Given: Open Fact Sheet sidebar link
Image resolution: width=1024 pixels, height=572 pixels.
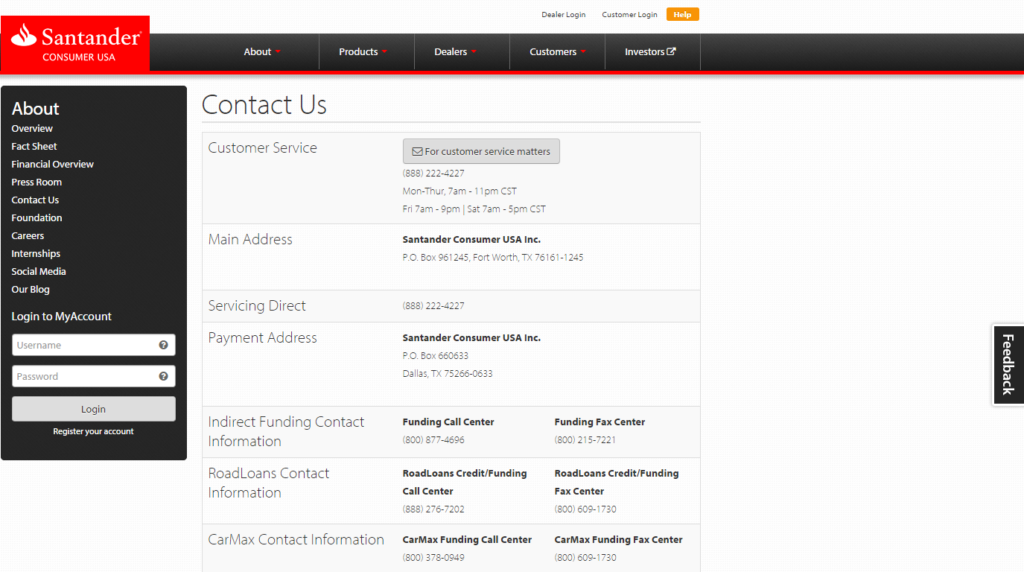Looking at the screenshot, I should pos(34,146).
